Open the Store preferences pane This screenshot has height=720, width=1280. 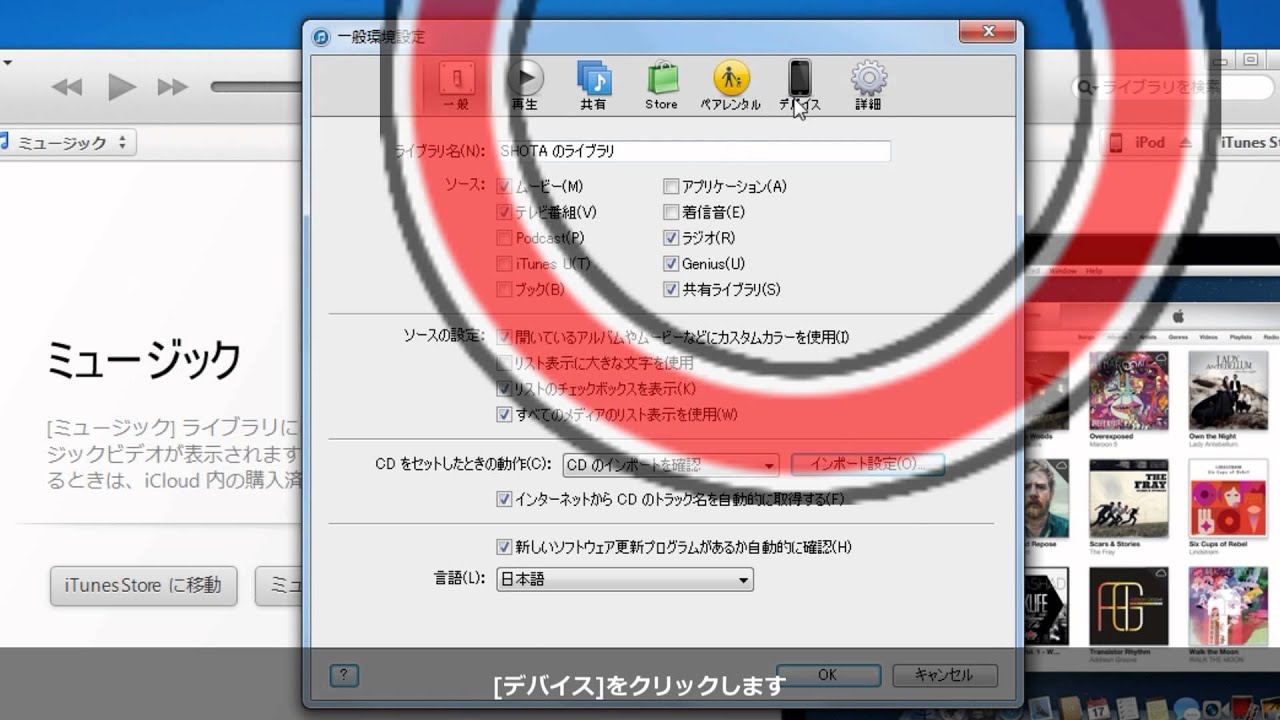[x=661, y=85]
